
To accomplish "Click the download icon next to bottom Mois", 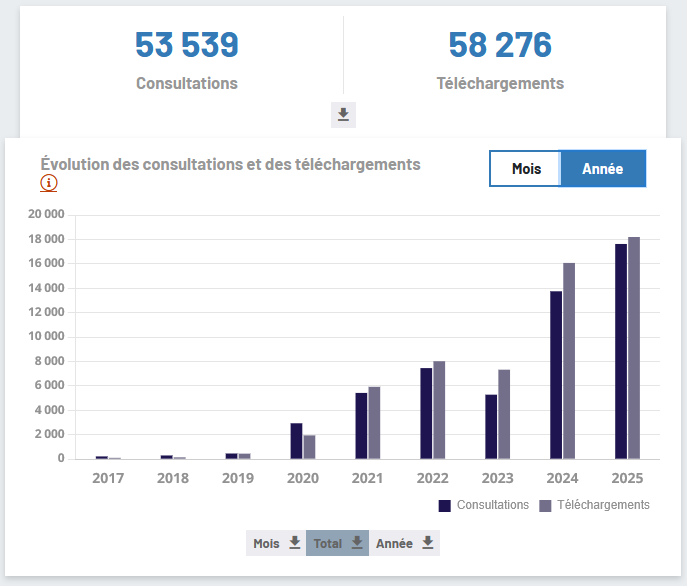I will [294, 543].
